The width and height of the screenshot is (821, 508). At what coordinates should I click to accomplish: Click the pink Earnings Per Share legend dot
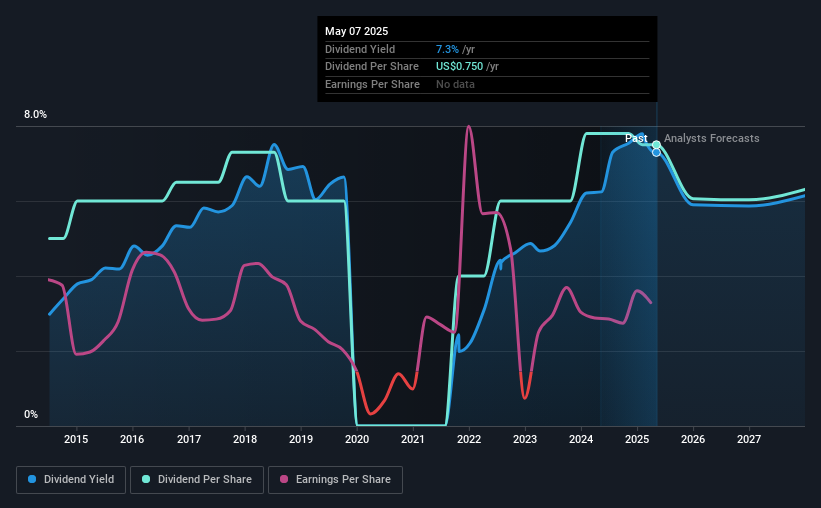pyautogui.click(x=284, y=479)
